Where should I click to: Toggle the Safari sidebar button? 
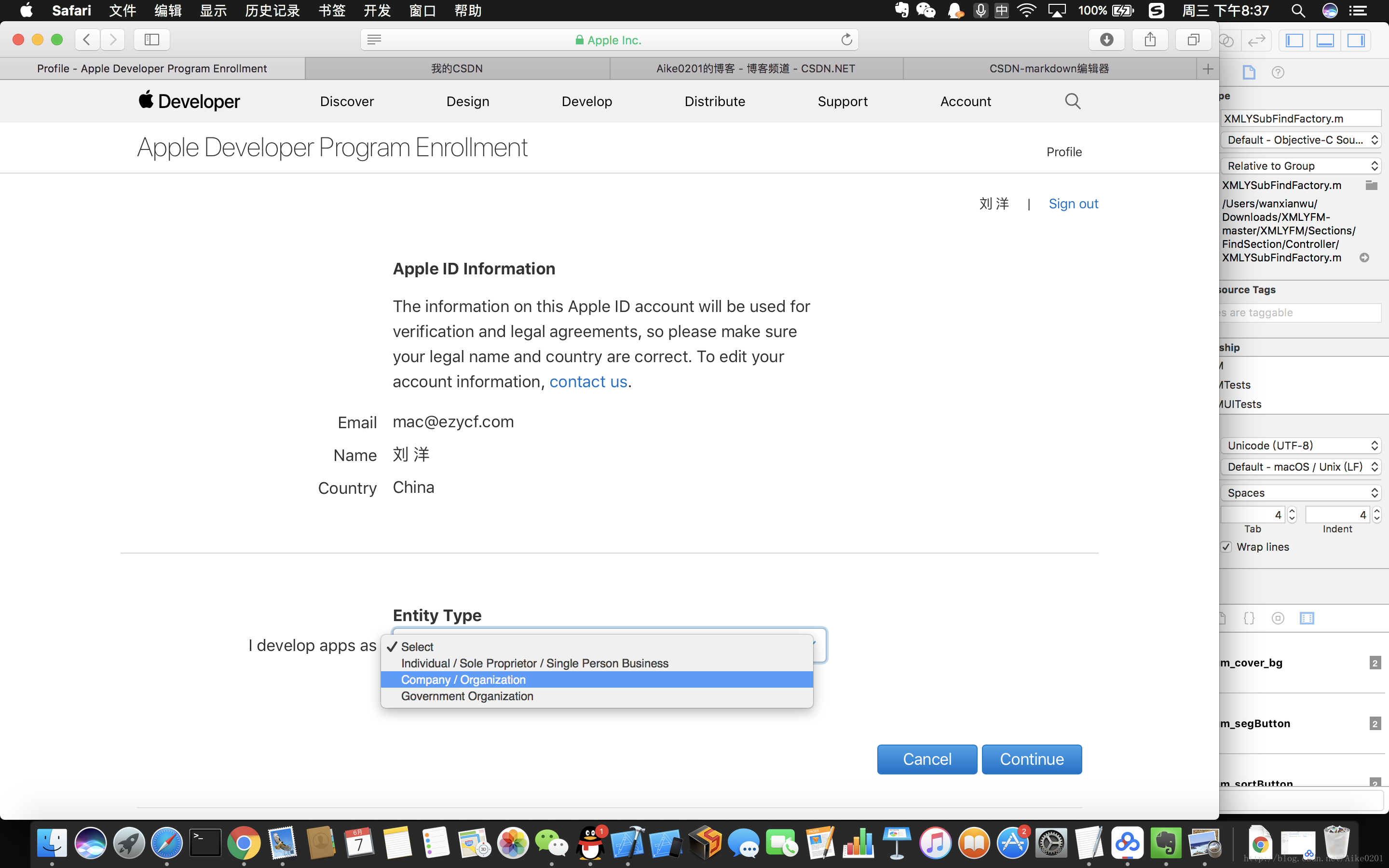tap(151, 40)
